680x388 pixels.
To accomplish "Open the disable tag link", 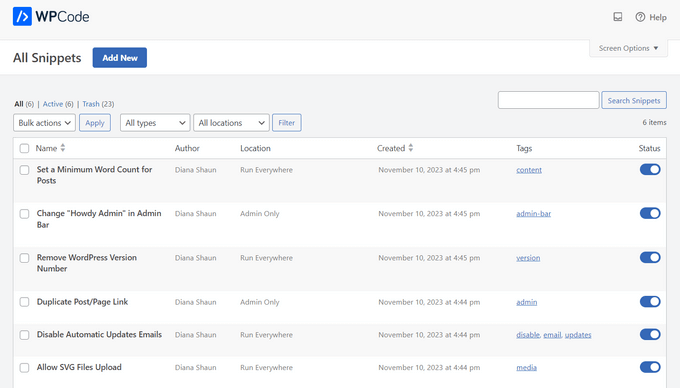I will coord(528,335).
